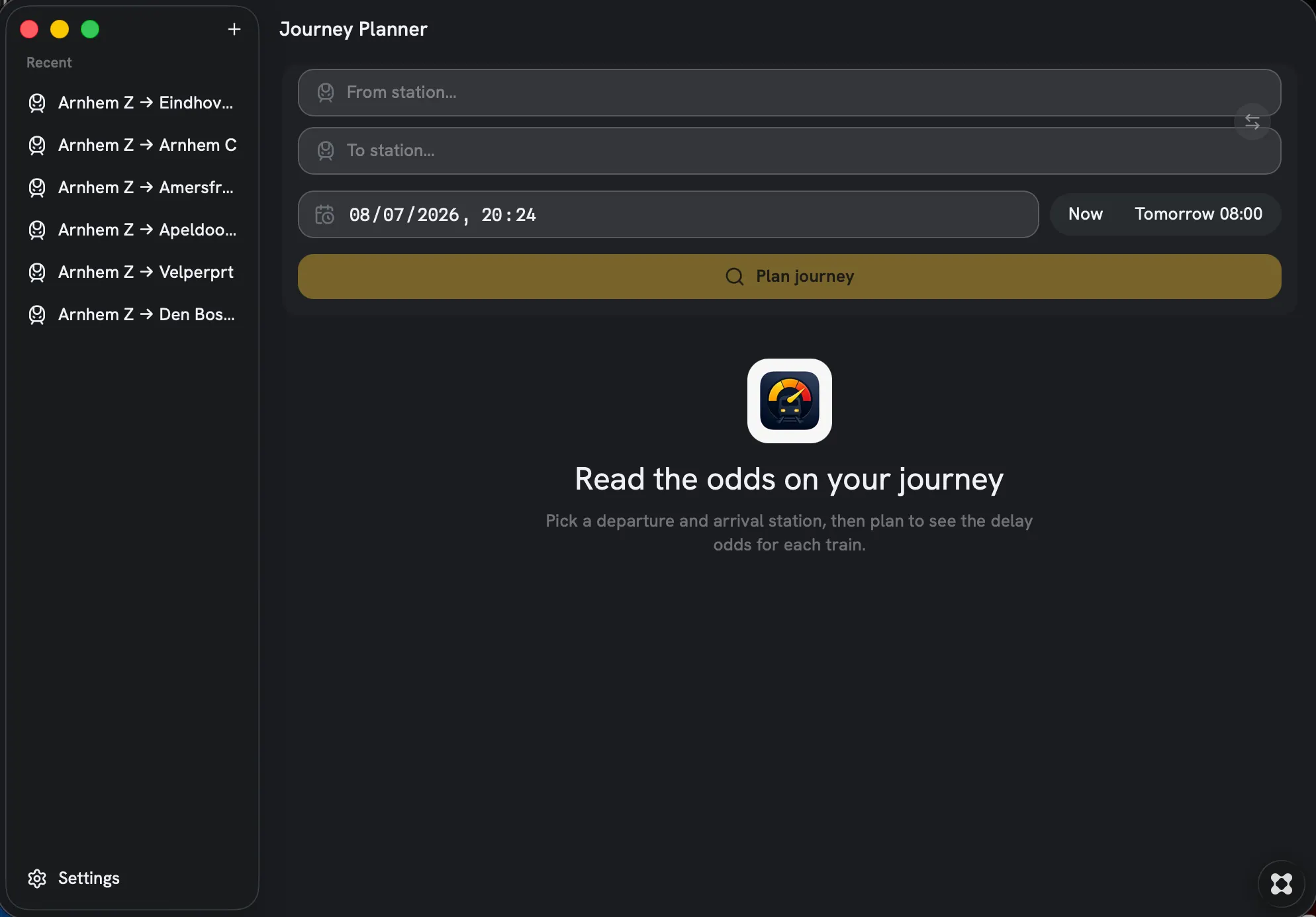This screenshot has width=1316, height=917.
Task: Click the hours value 20 in time
Action: 491,215
